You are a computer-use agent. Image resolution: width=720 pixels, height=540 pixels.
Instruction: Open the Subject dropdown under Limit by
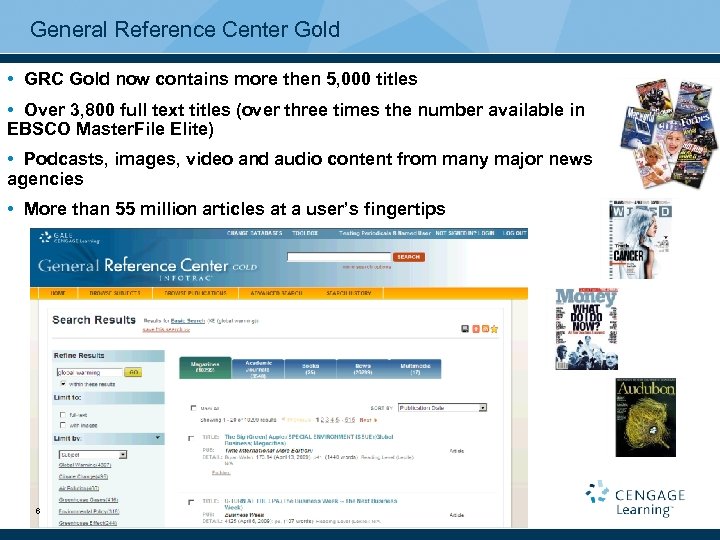pos(93,455)
